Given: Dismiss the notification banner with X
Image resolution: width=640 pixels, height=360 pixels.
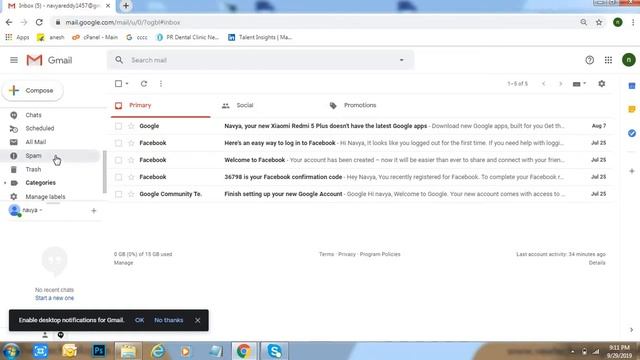Looking at the screenshot, I should coord(198,320).
